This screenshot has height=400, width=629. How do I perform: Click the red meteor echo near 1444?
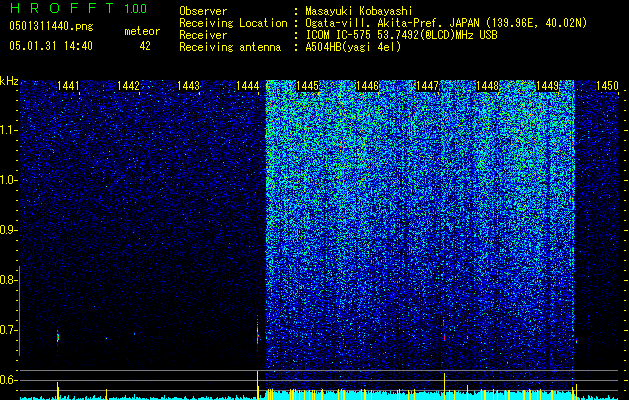(x=258, y=334)
